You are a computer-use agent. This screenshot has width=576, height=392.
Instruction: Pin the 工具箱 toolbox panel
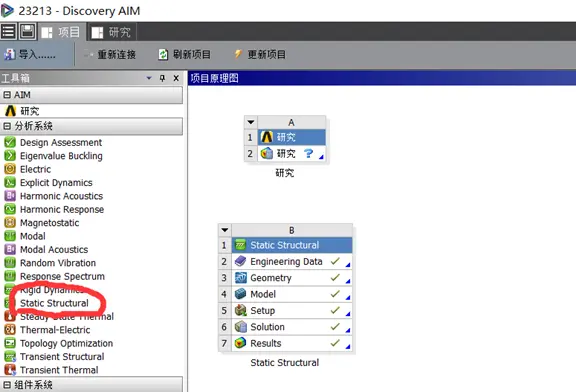pyautogui.click(x=162, y=78)
